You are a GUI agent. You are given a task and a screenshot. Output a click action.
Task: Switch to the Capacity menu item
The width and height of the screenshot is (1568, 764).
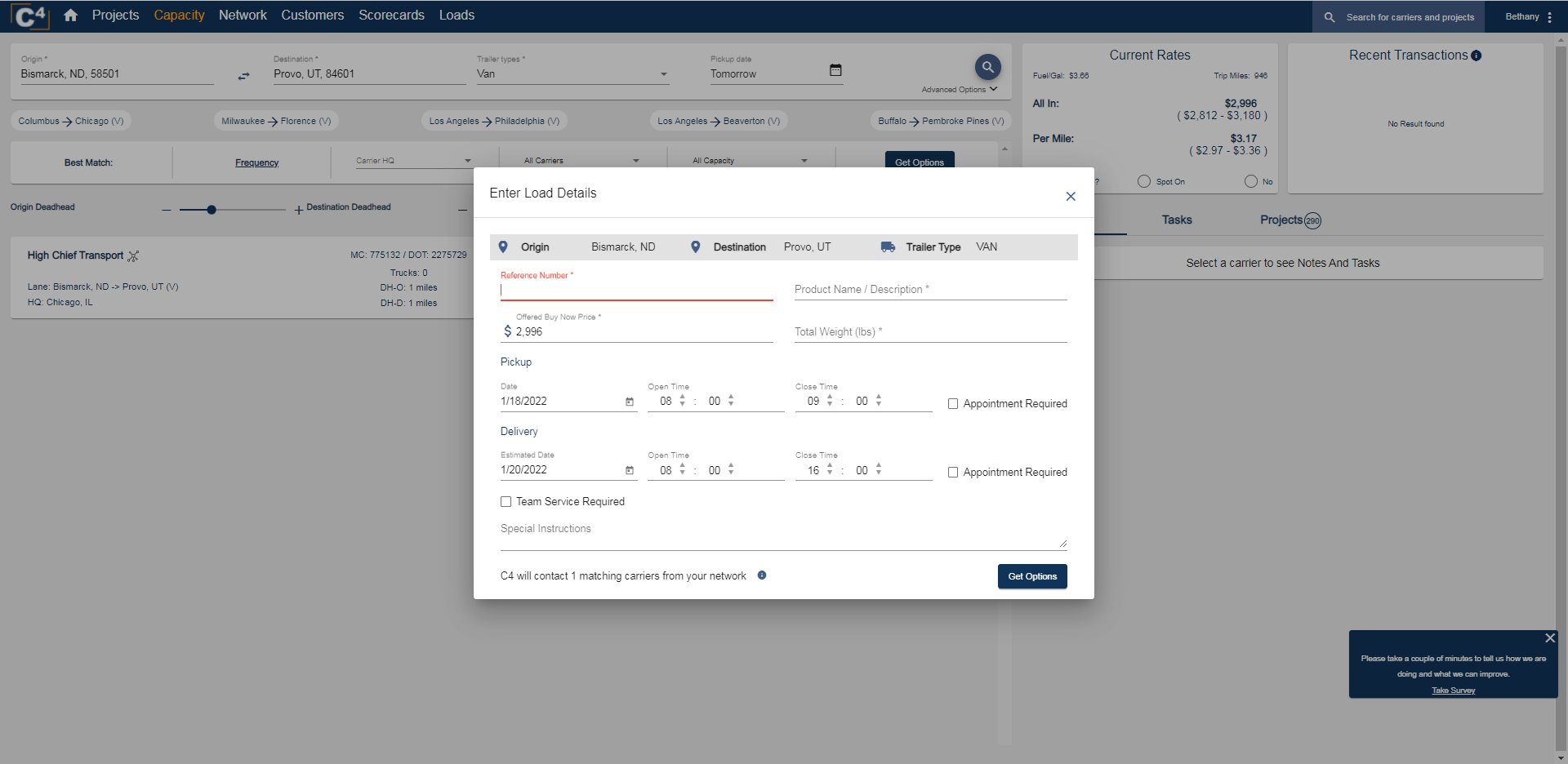coord(179,15)
